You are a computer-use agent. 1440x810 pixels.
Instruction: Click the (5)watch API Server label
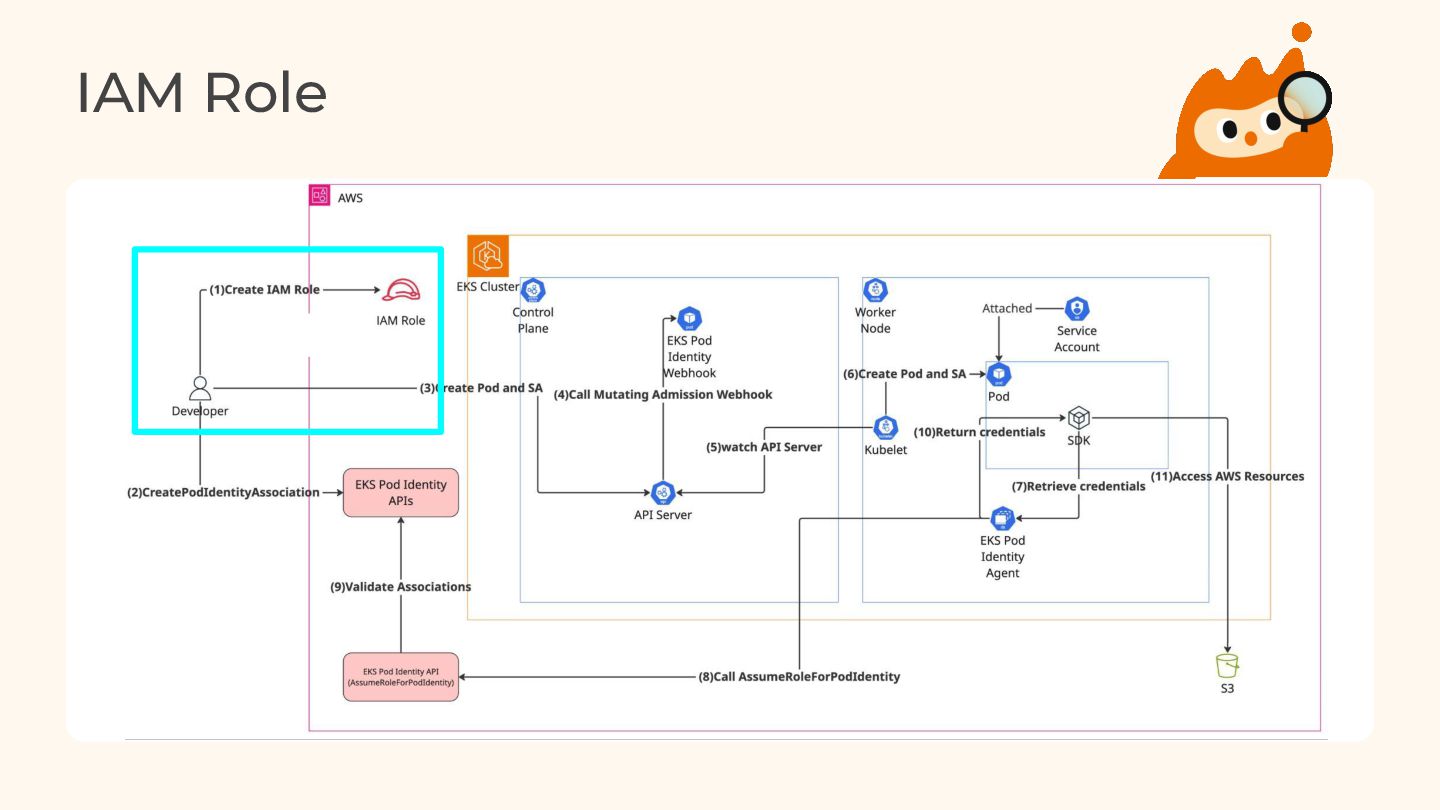click(764, 447)
